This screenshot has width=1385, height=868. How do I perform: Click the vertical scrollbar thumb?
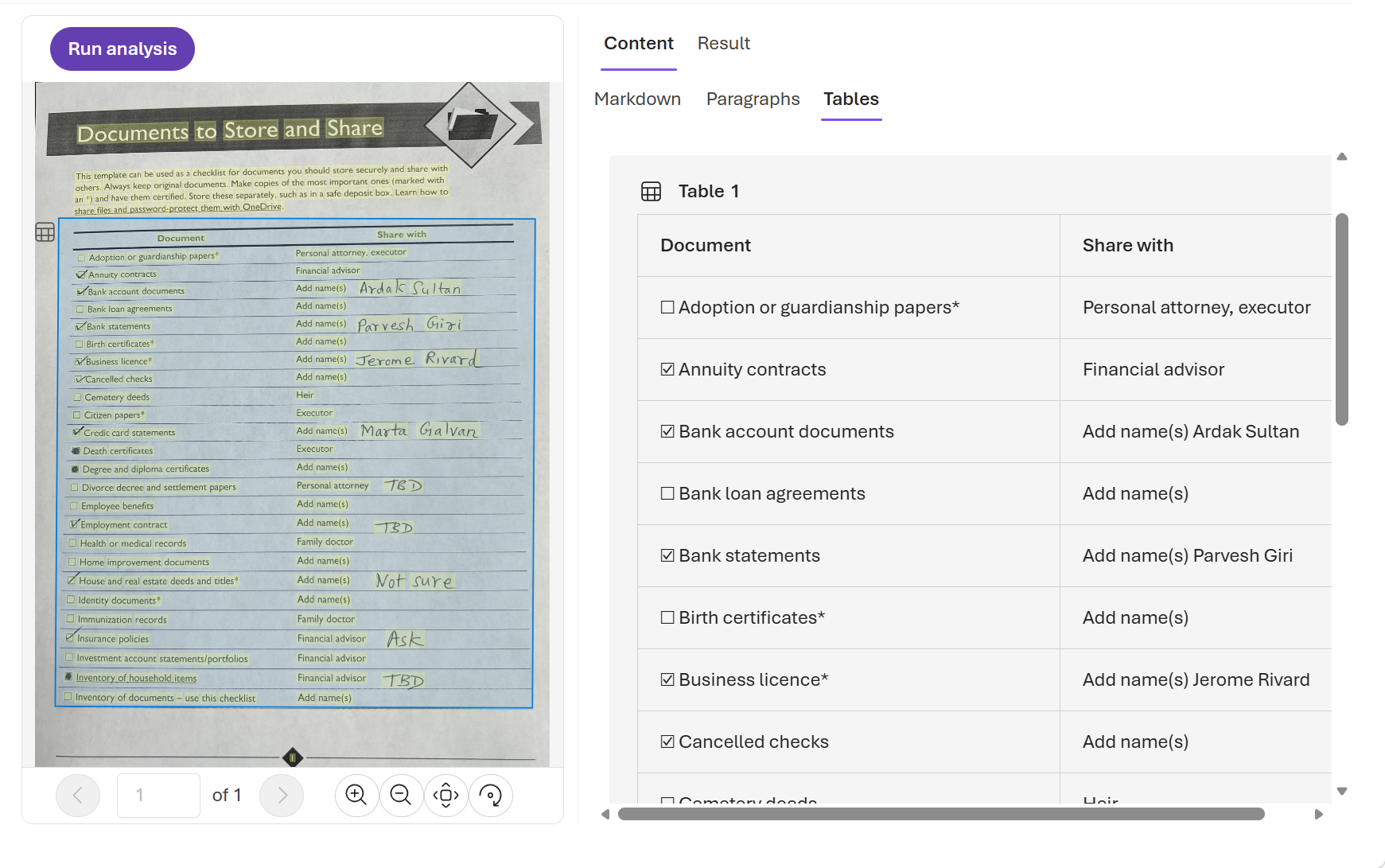tap(1342, 319)
